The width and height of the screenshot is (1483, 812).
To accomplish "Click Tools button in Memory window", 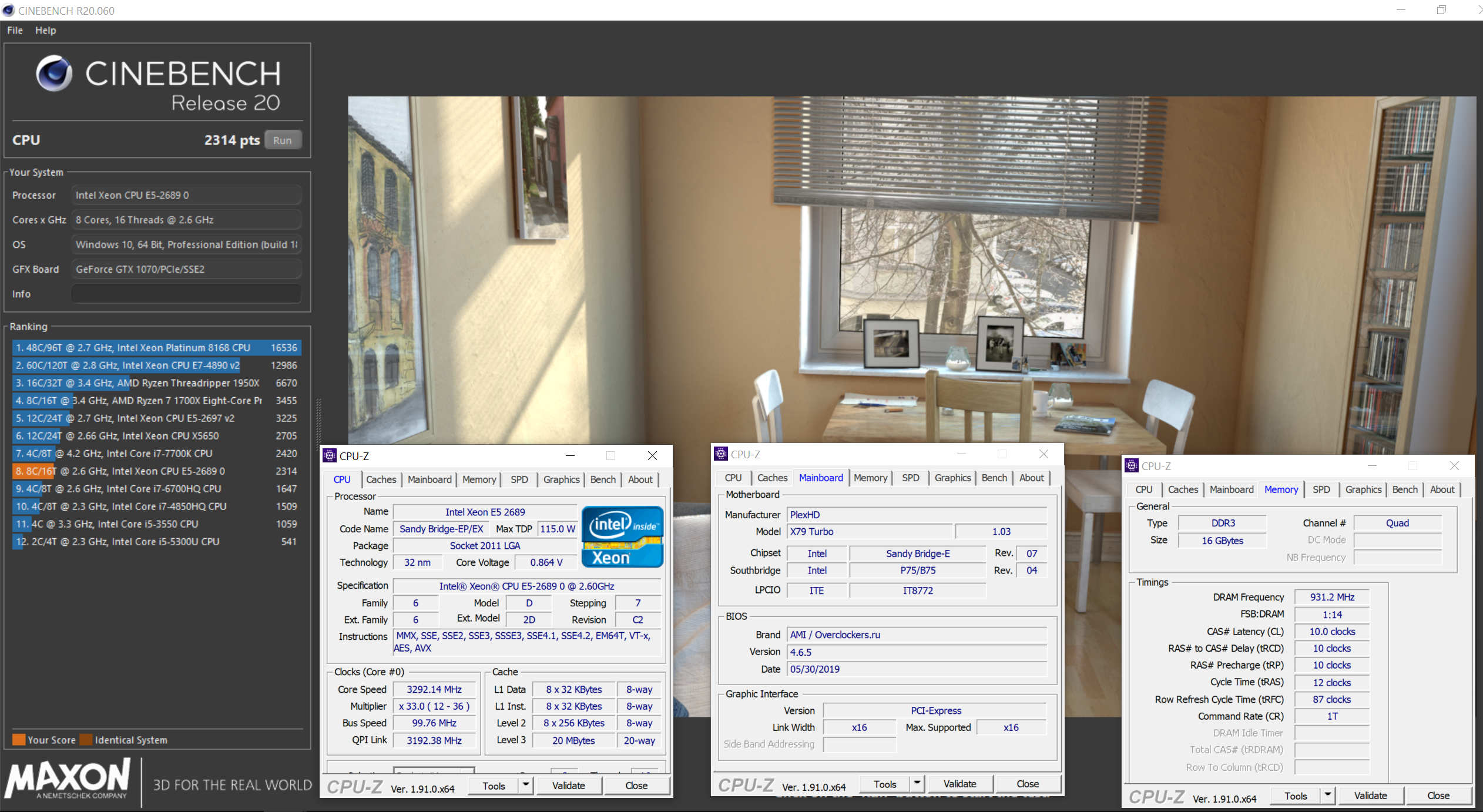I will [1296, 795].
